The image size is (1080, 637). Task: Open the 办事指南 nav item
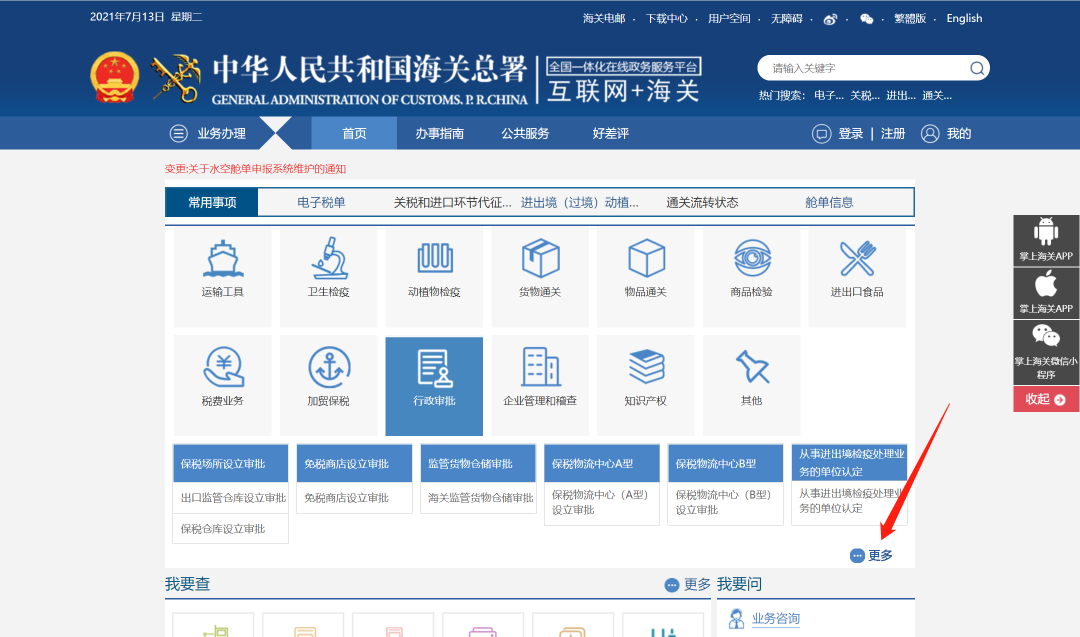[x=439, y=134]
